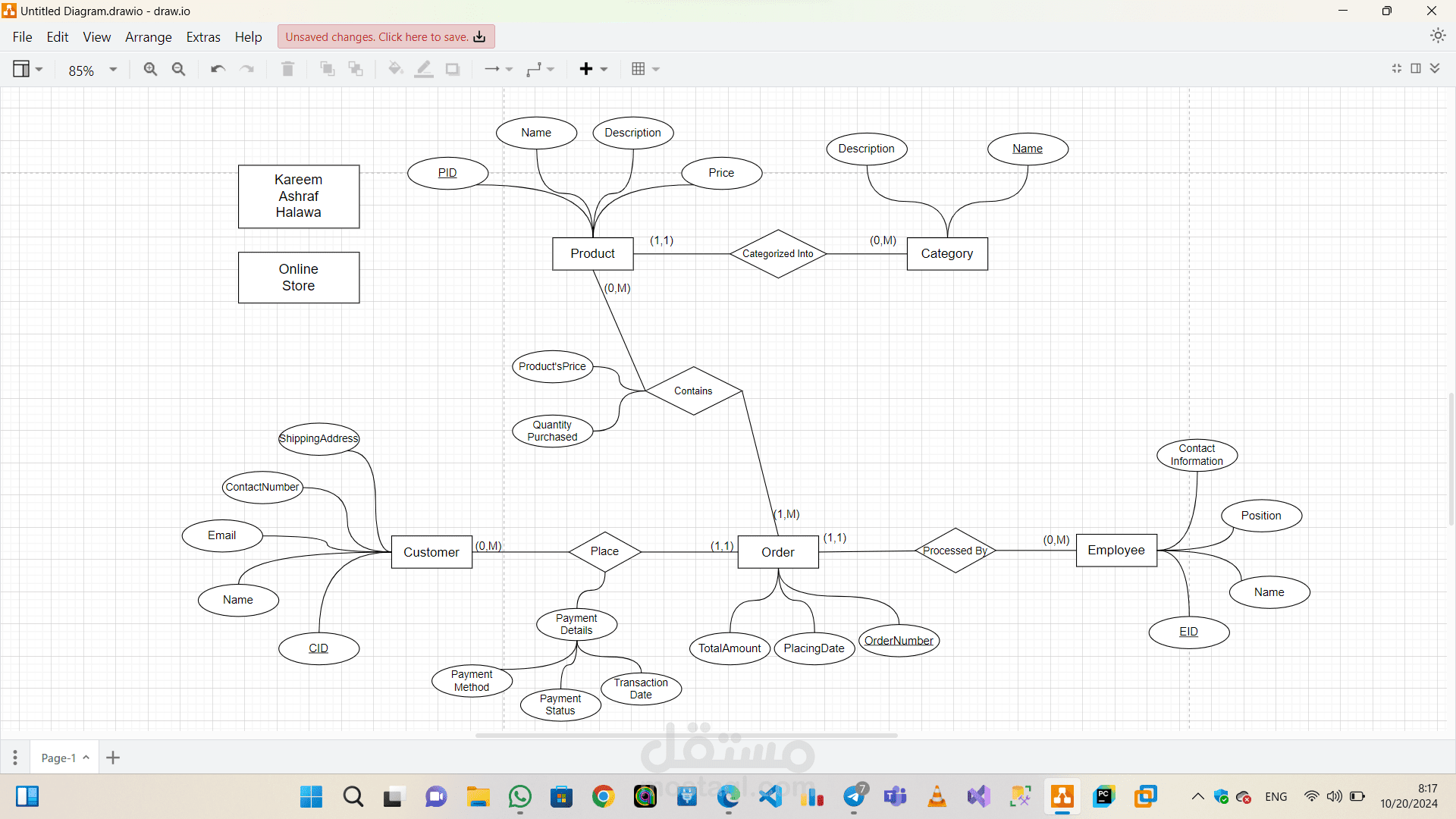Click the Undo arrow icon
The width and height of the screenshot is (1456, 819).
(x=218, y=69)
